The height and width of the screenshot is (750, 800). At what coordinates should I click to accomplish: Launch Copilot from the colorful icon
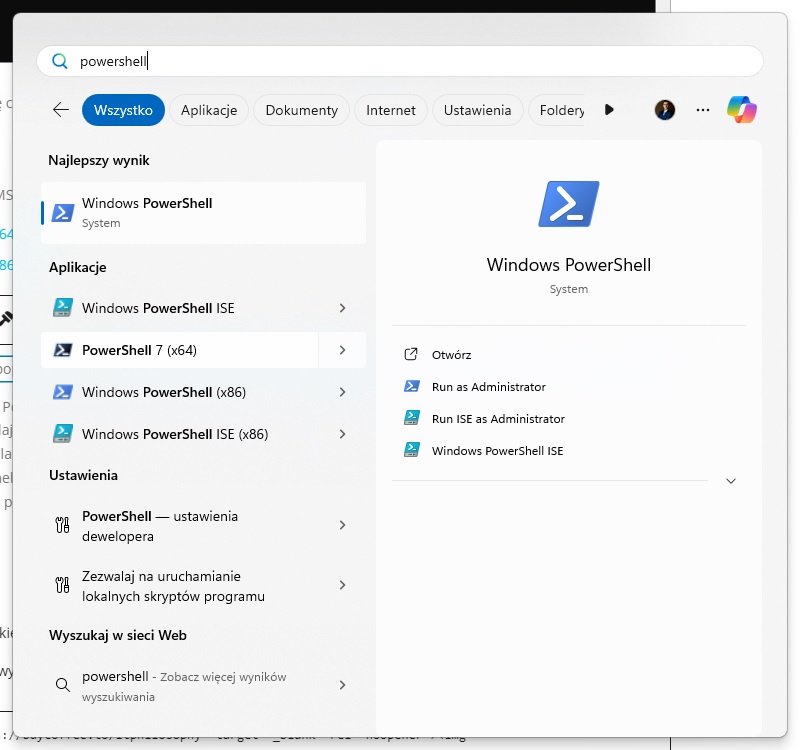tap(741, 110)
